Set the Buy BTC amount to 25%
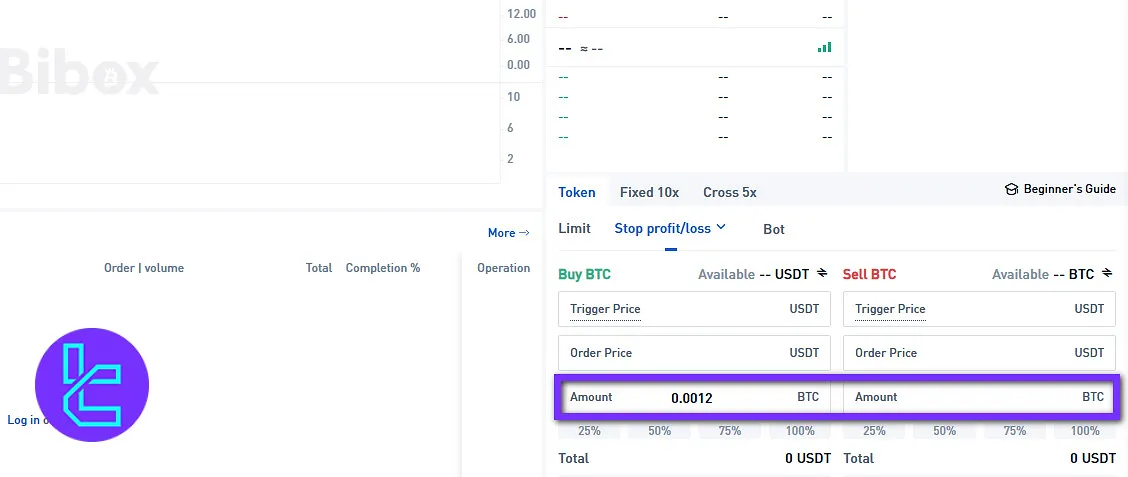 pos(589,431)
